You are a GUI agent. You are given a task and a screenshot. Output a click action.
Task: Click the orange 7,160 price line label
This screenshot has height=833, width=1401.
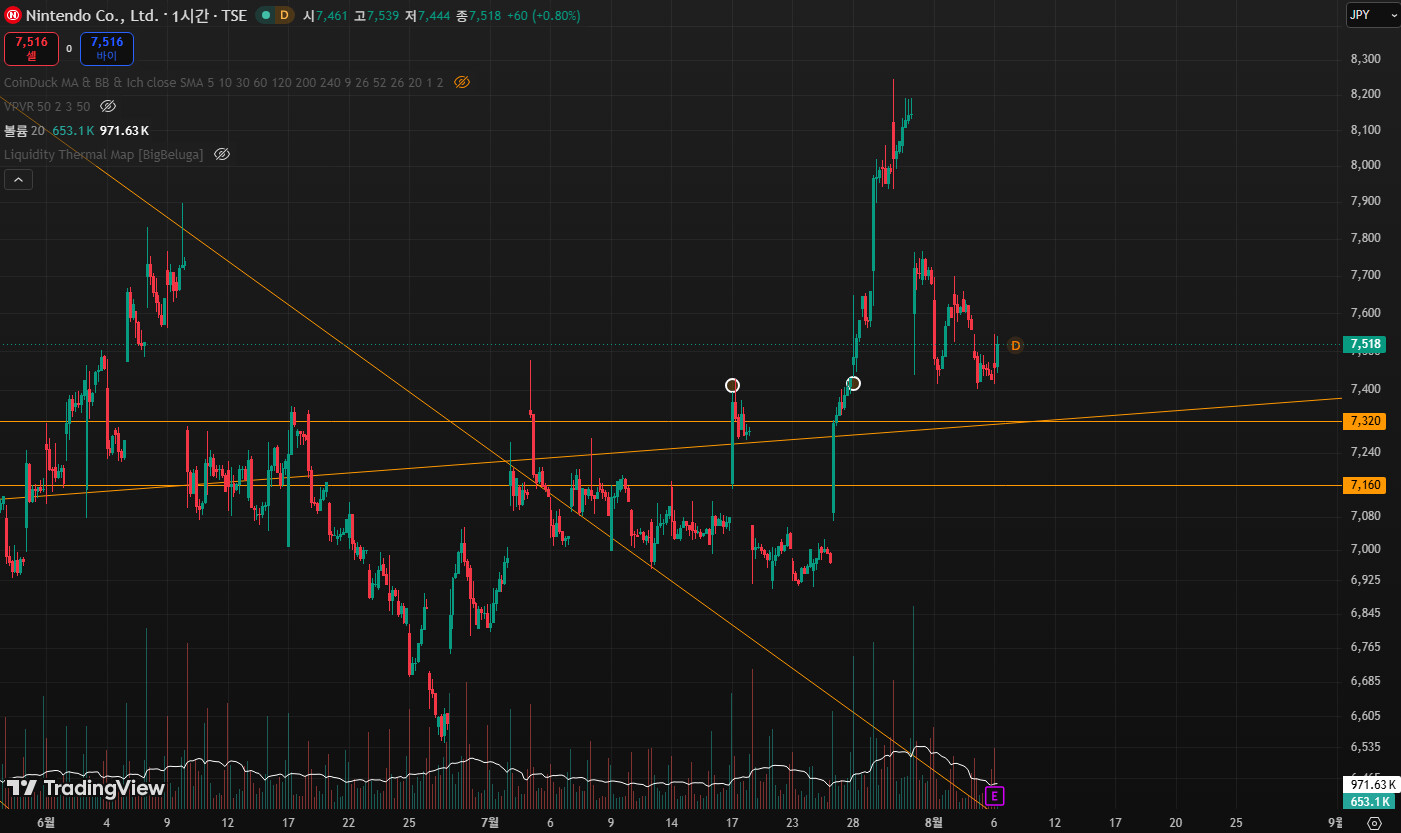point(1366,485)
